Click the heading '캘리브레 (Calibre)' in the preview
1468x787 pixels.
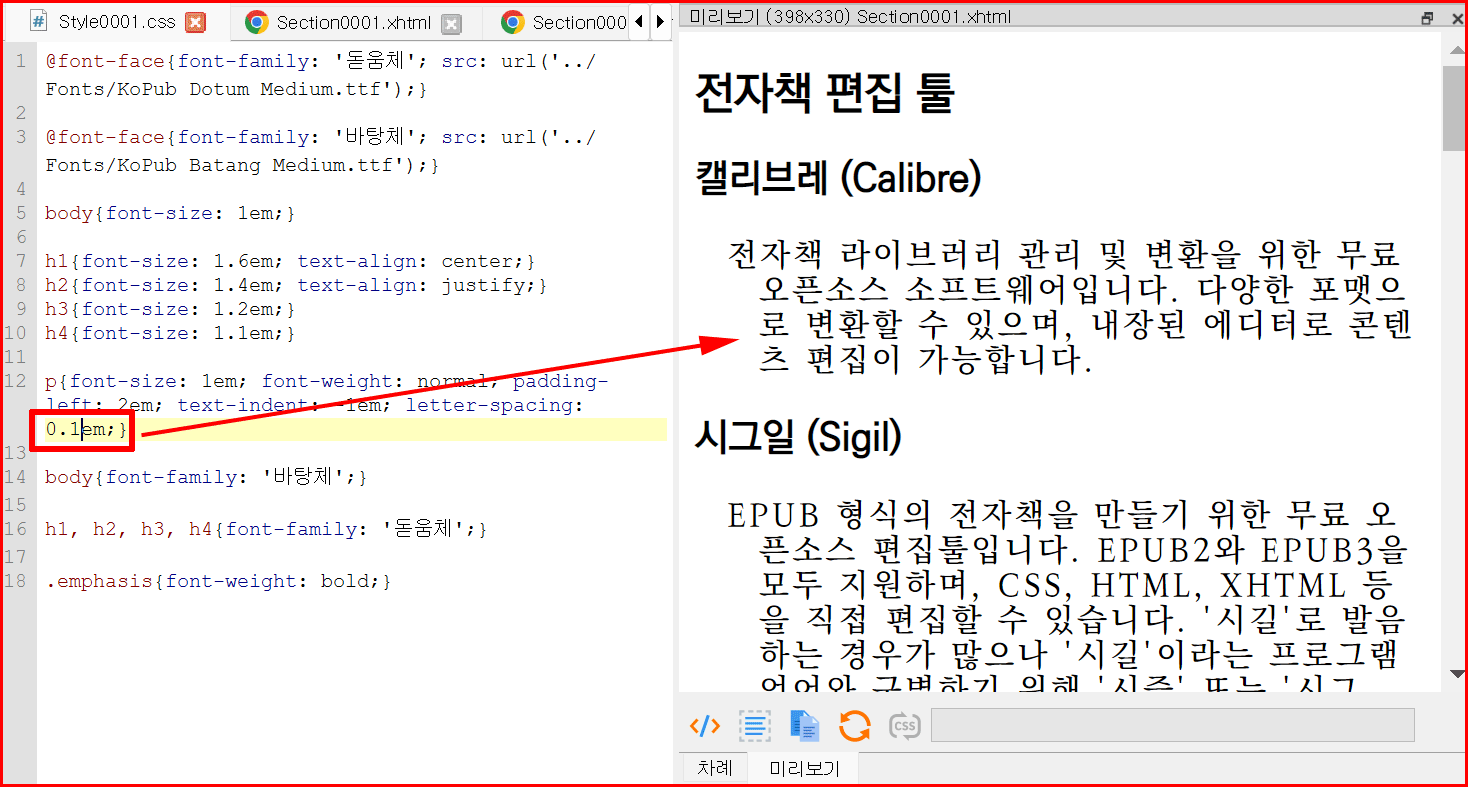click(x=838, y=179)
